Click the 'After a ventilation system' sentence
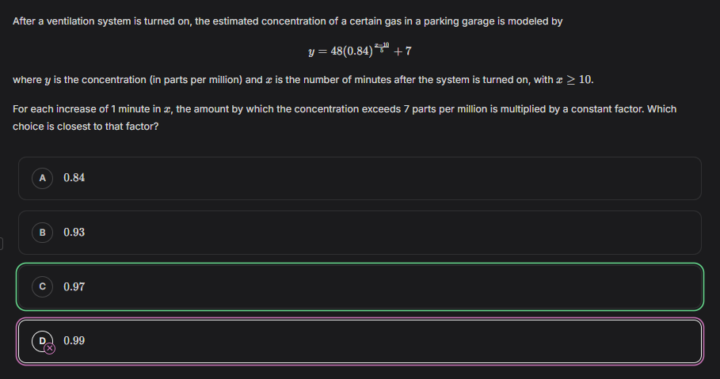720x379 pixels. coord(287,22)
